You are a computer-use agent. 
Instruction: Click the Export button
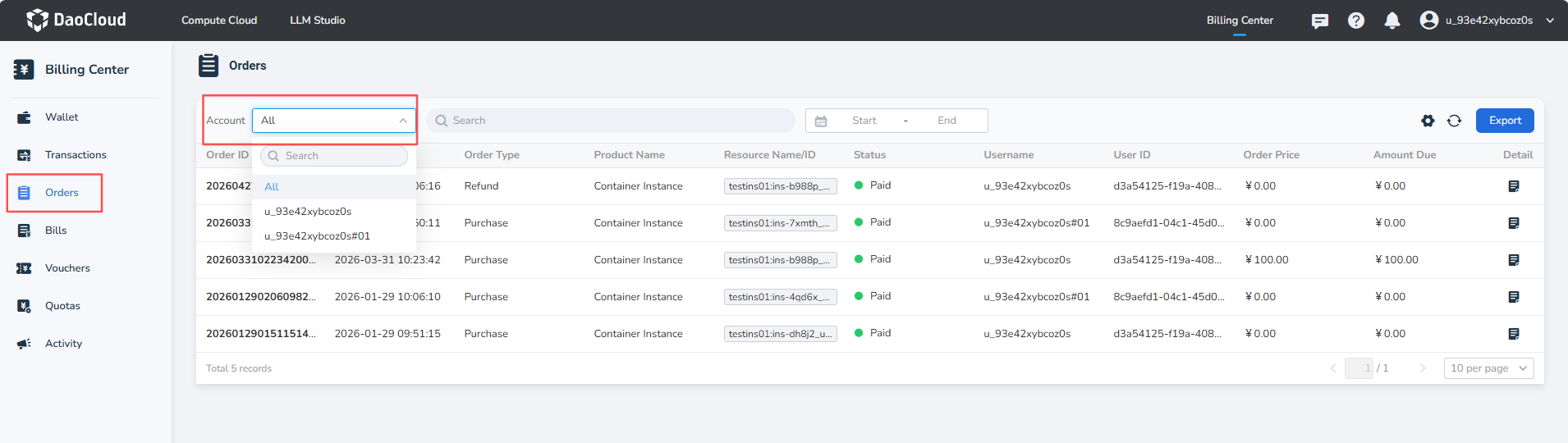1505,121
